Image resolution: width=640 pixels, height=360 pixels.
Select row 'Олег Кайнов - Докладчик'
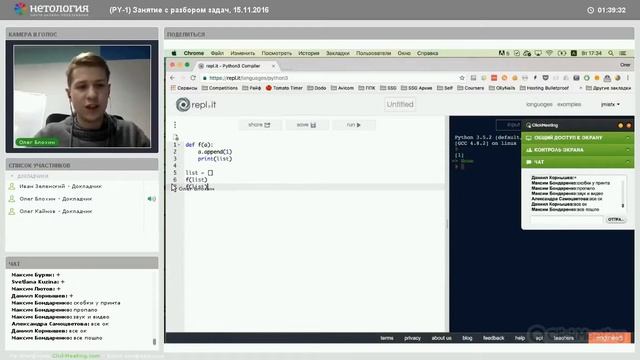click(82, 211)
